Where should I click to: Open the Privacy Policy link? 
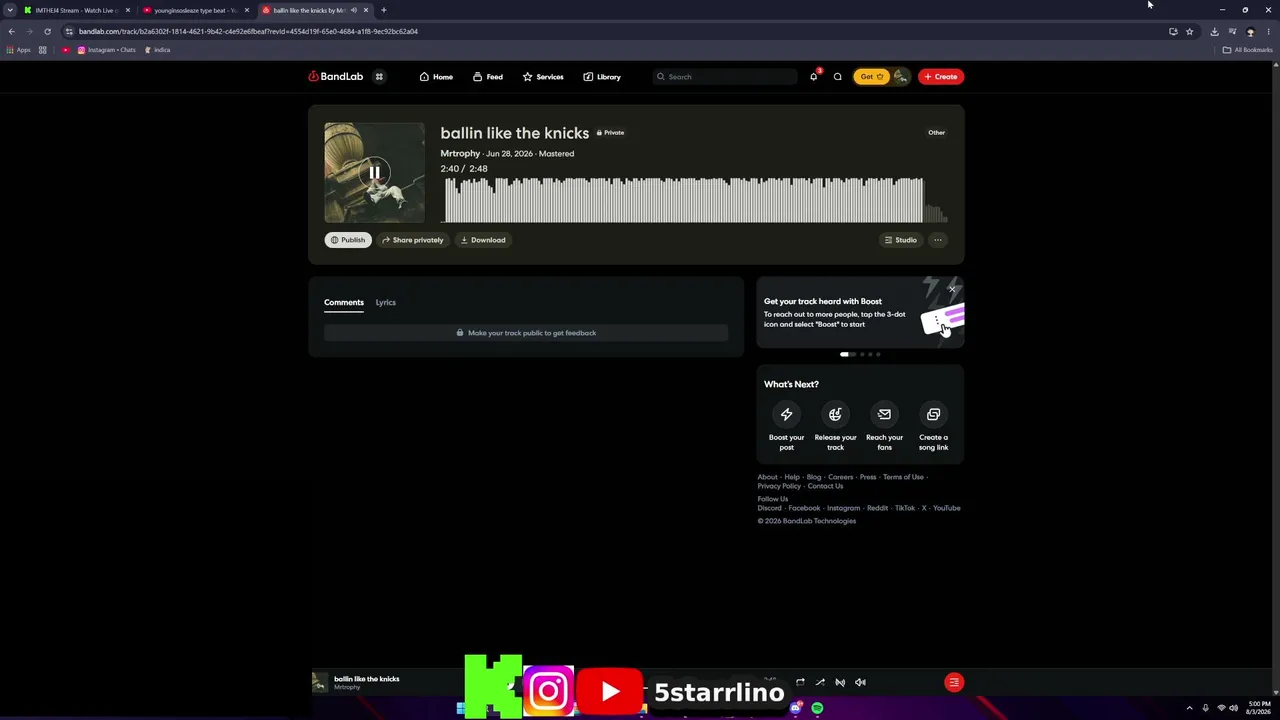779,486
